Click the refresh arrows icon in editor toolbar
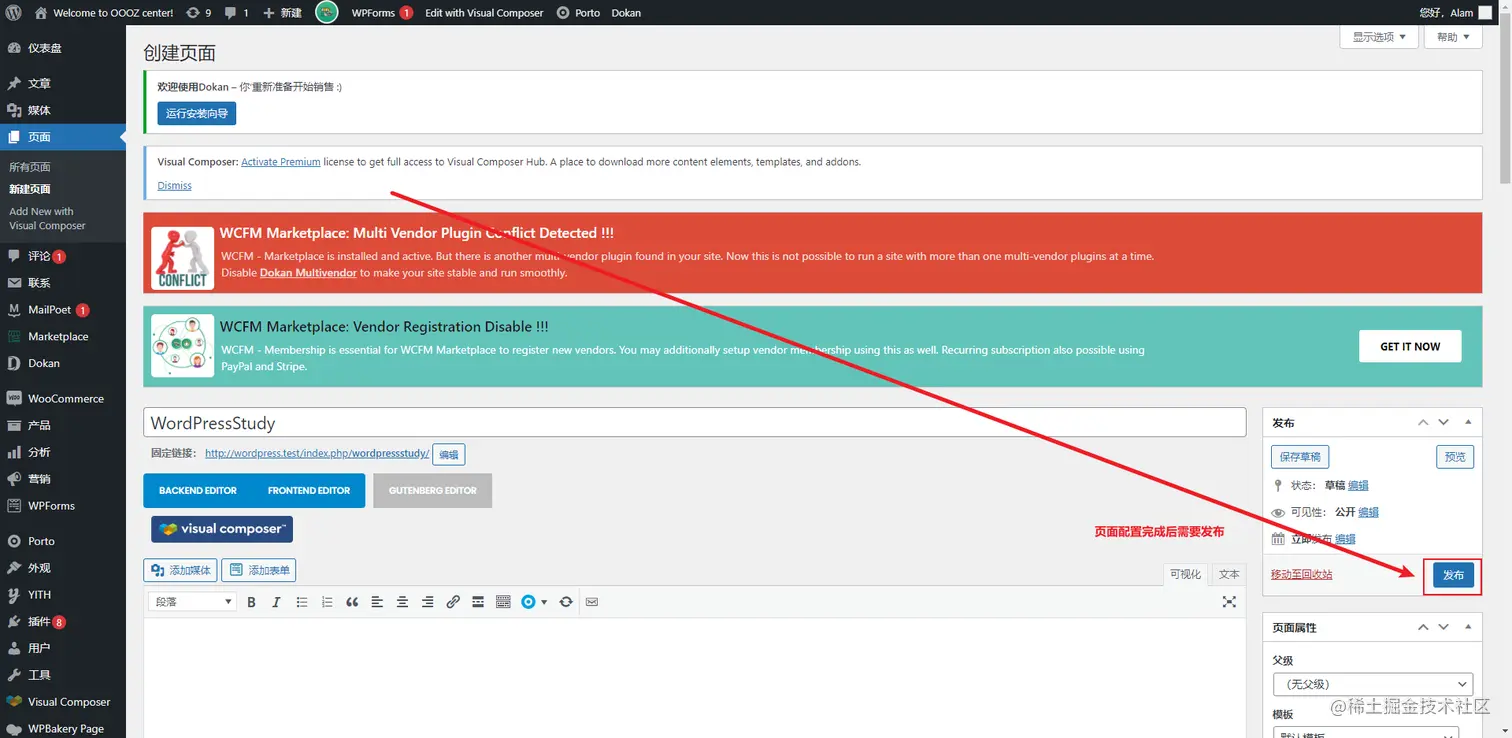Image resolution: width=1512 pixels, height=738 pixels. pos(566,602)
